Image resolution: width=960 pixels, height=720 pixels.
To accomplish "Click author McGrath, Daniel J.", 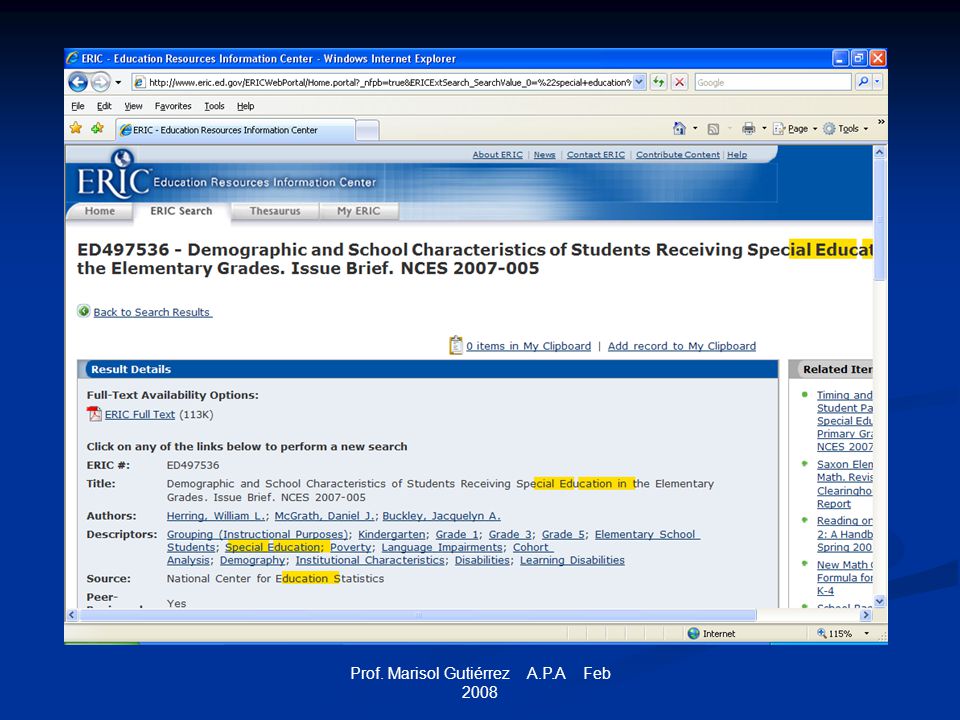I will [324, 516].
